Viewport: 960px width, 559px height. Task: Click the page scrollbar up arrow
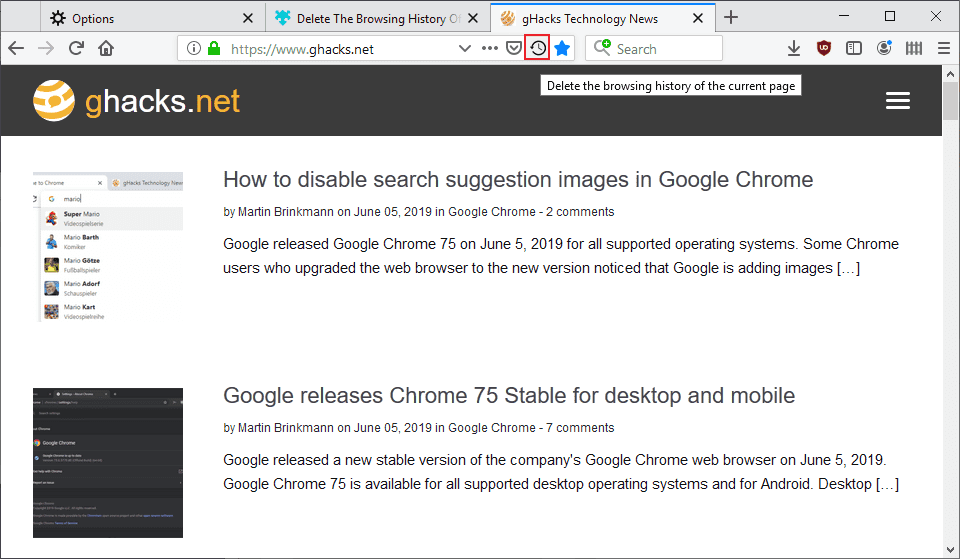pyautogui.click(x=950, y=74)
